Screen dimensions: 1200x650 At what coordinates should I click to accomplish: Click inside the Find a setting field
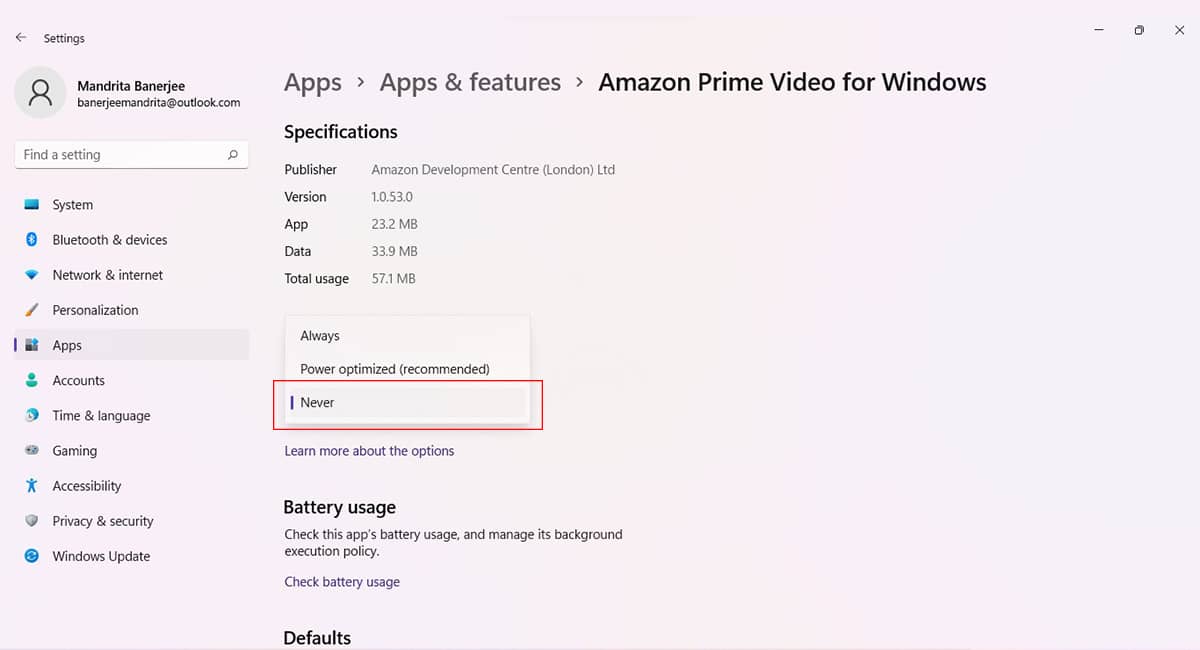click(110, 155)
